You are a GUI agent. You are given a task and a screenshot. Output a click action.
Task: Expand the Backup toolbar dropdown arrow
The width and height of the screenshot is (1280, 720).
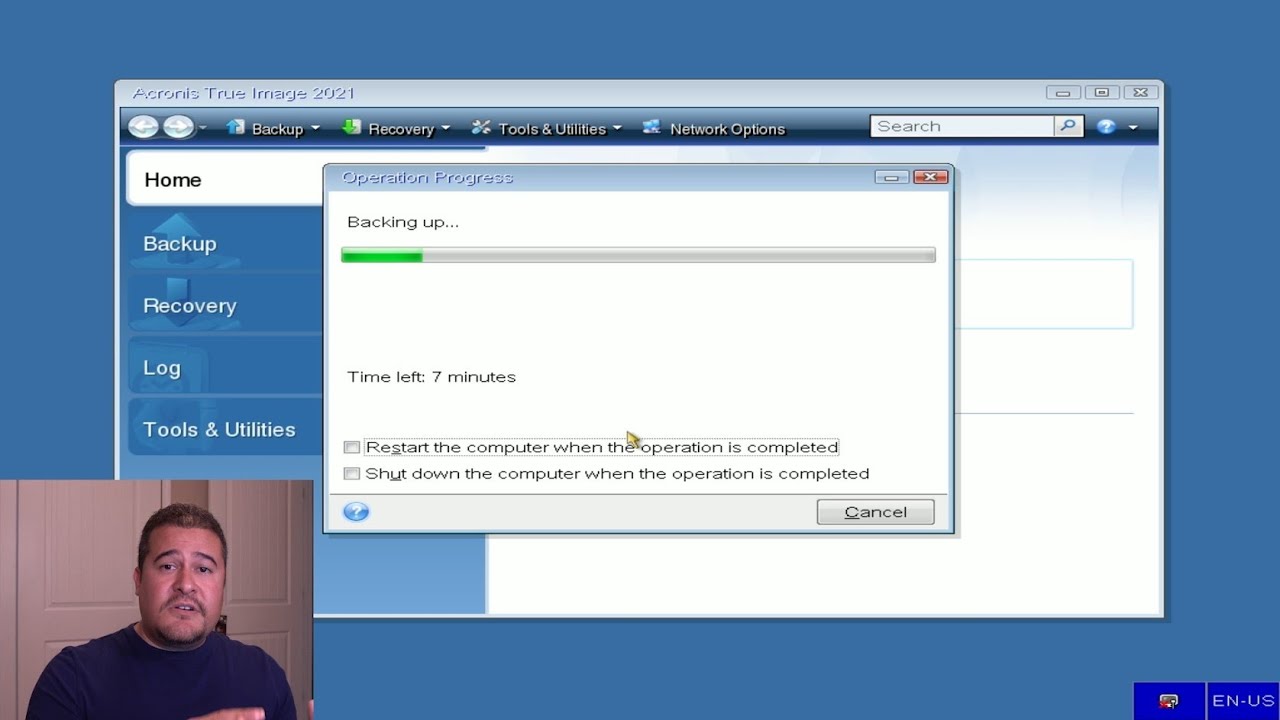coord(315,128)
